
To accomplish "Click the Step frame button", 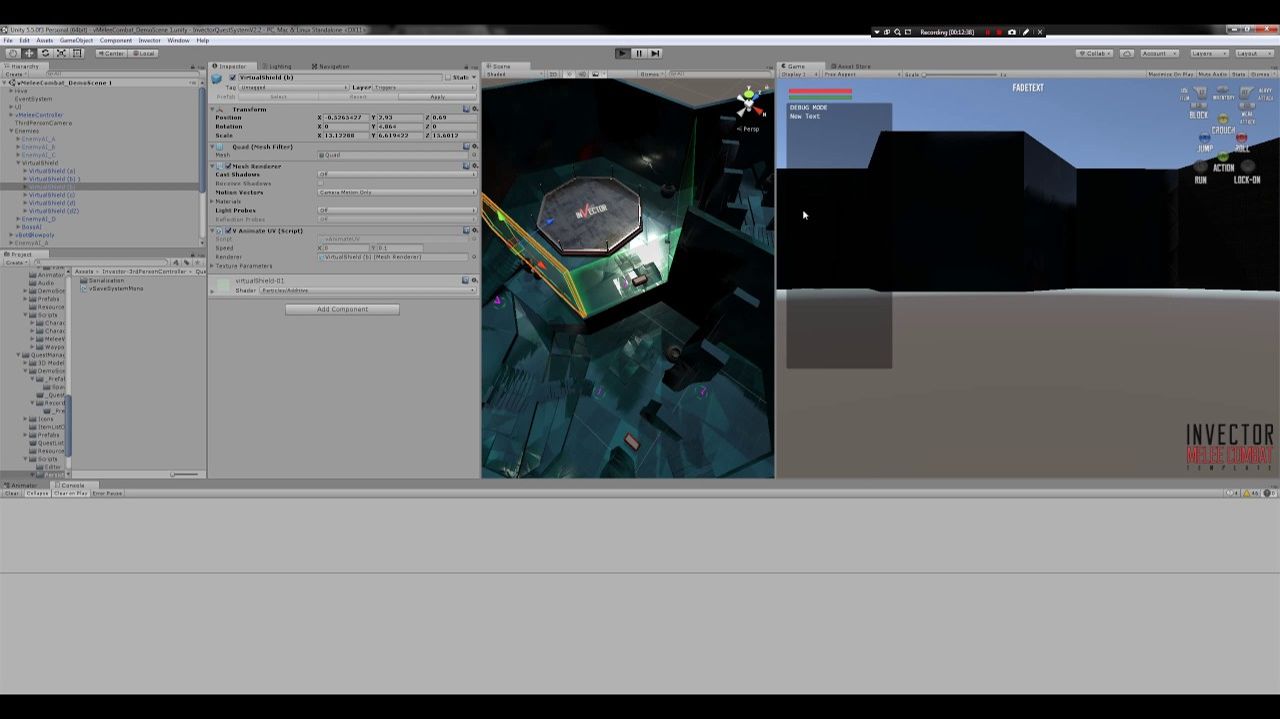I will point(655,53).
